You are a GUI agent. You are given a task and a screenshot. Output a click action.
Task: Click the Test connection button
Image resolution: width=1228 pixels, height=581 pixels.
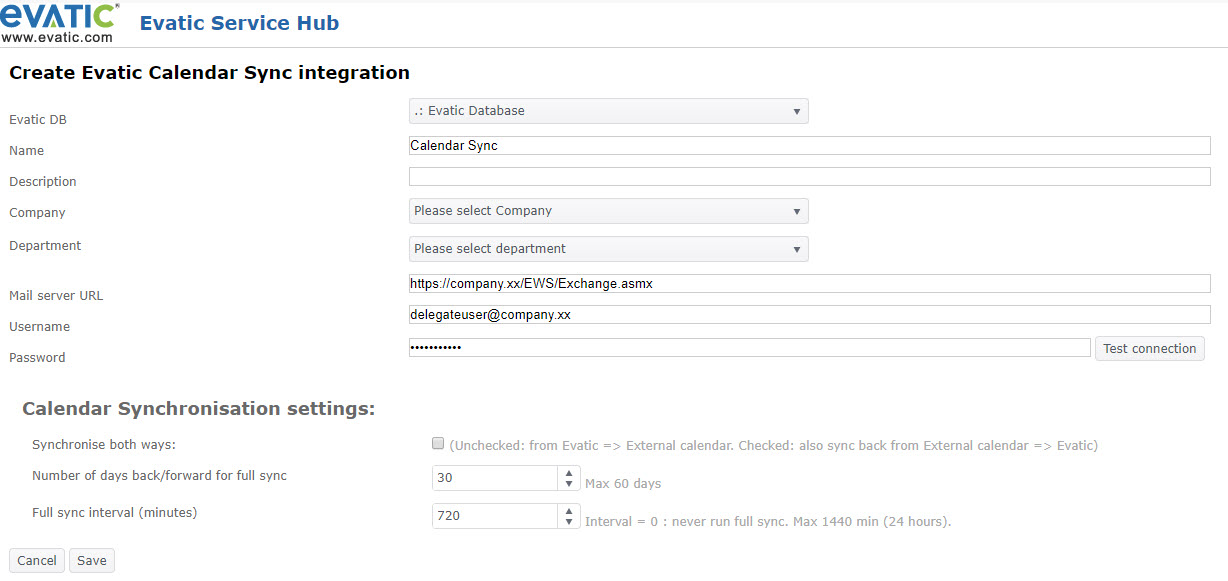click(1150, 349)
